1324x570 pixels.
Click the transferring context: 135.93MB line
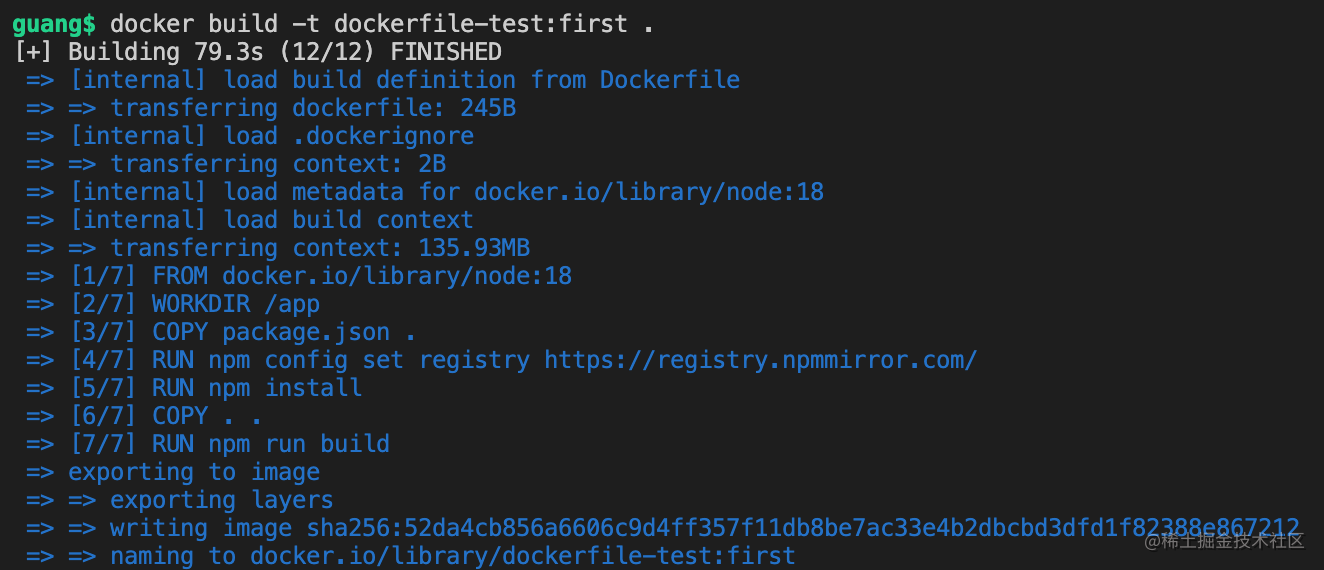pos(278,248)
